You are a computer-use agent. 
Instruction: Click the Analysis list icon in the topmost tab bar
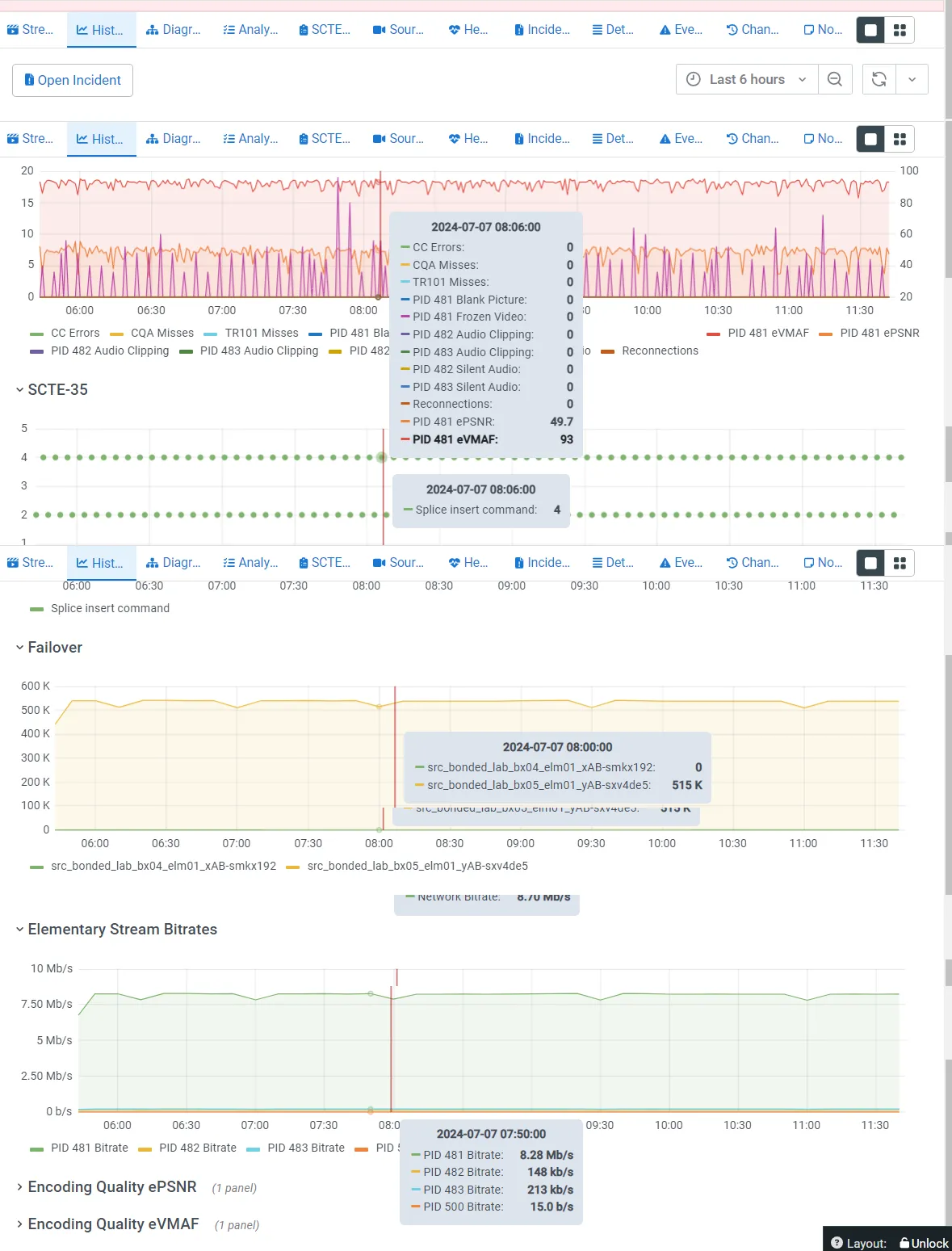(229, 30)
